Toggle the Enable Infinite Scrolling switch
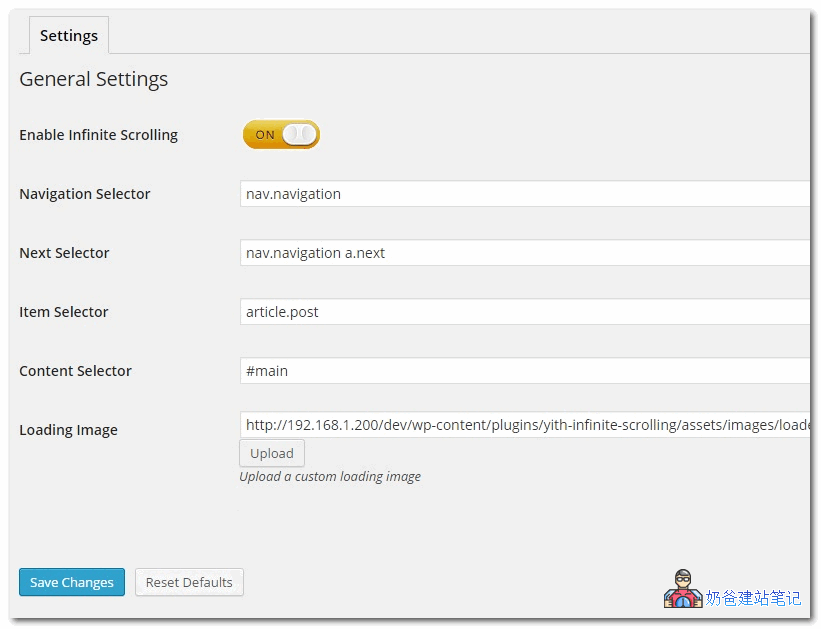The image size is (821, 629). (x=281, y=134)
